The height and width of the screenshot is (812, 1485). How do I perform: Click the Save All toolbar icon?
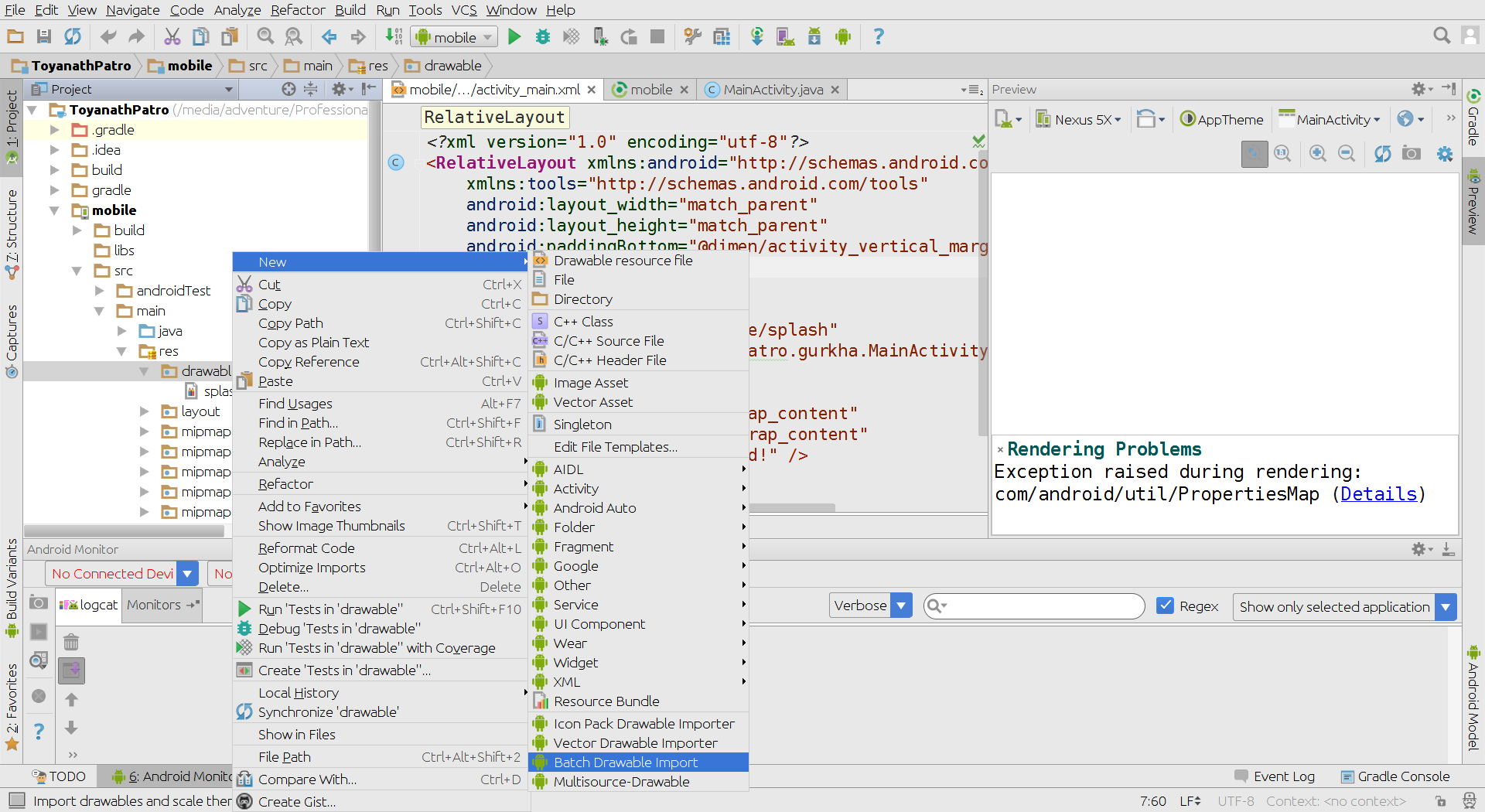tap(44, 36)
